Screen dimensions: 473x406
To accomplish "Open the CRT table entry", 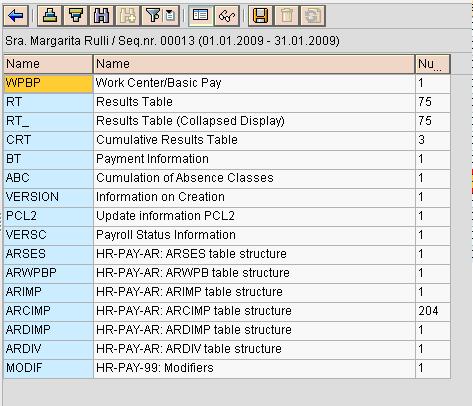I will 48,140.
